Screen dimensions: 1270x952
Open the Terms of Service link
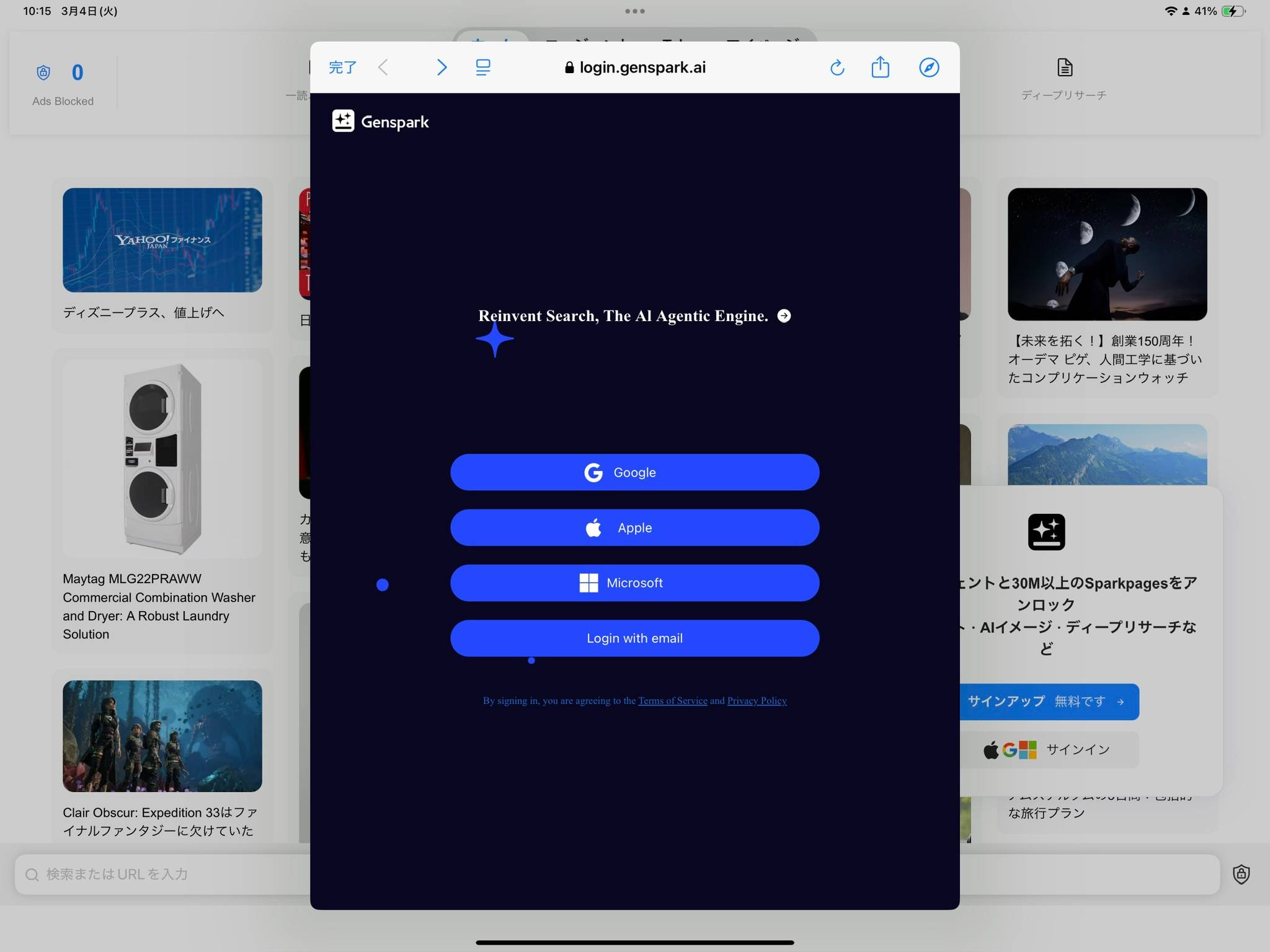pyautogui.click(x=673, y=700)
